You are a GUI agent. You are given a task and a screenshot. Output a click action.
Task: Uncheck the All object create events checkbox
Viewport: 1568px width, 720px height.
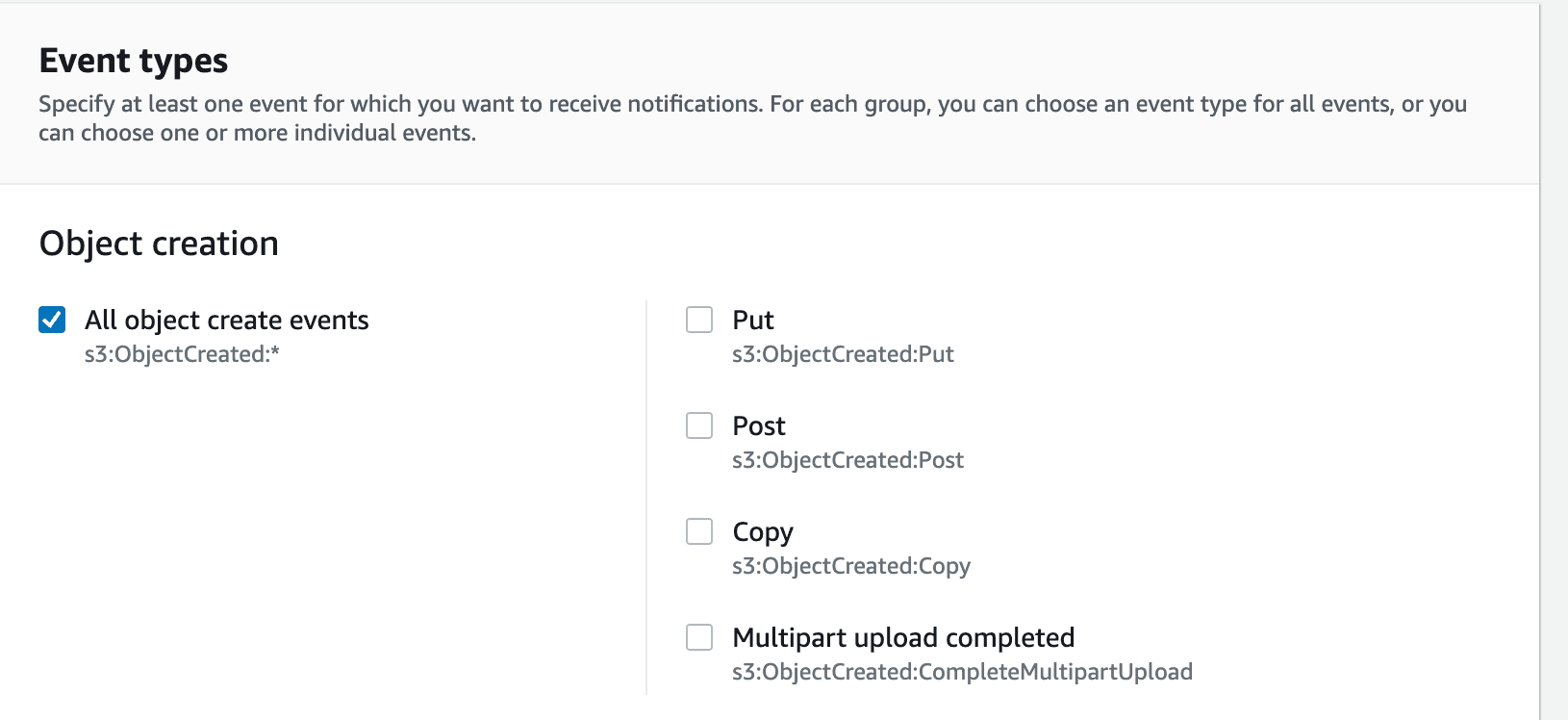(52, 320)
